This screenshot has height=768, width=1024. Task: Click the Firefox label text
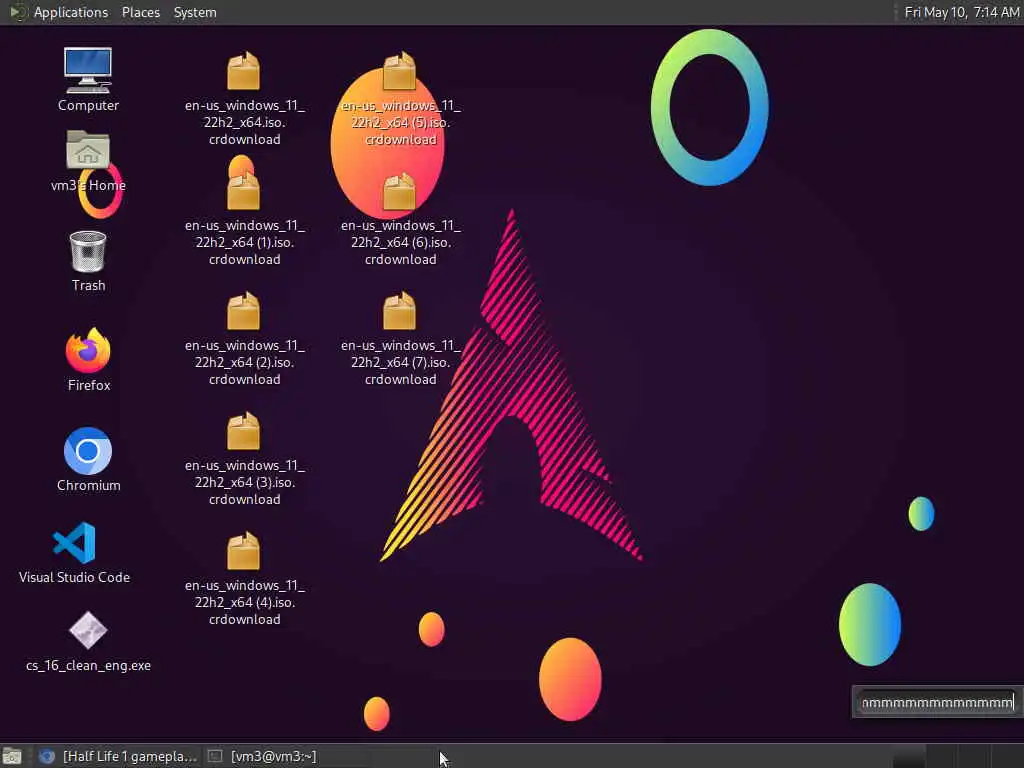(x=89, y=385)
